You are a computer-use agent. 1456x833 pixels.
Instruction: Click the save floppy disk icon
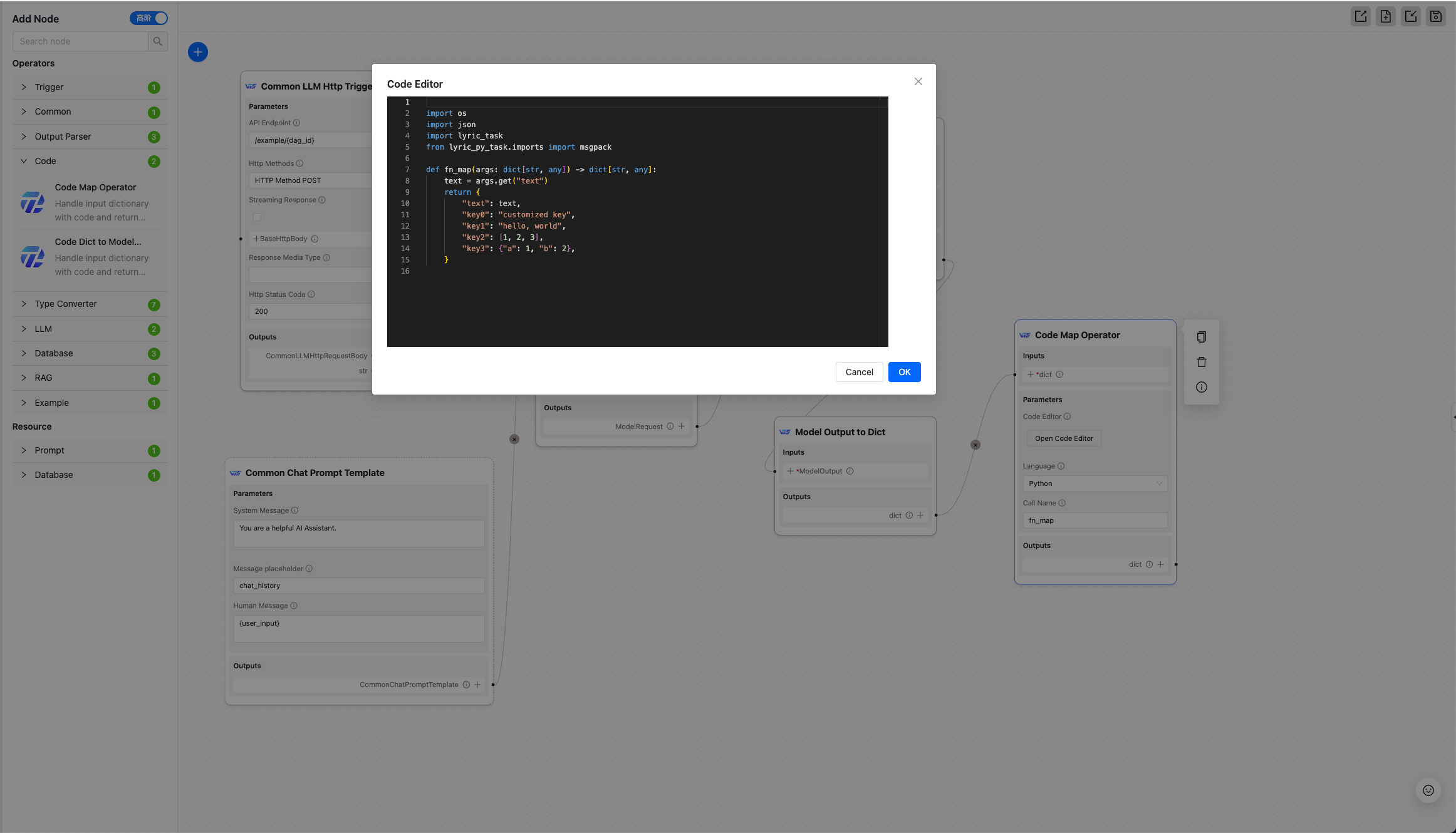pos(1435,17)
